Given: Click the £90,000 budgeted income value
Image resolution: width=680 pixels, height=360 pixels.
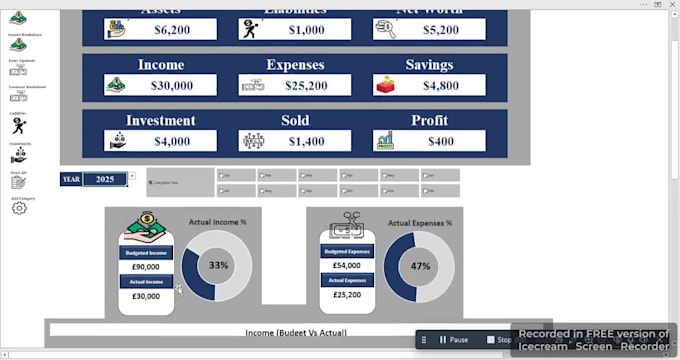Looking at the screenshot, I should (146, 267).
